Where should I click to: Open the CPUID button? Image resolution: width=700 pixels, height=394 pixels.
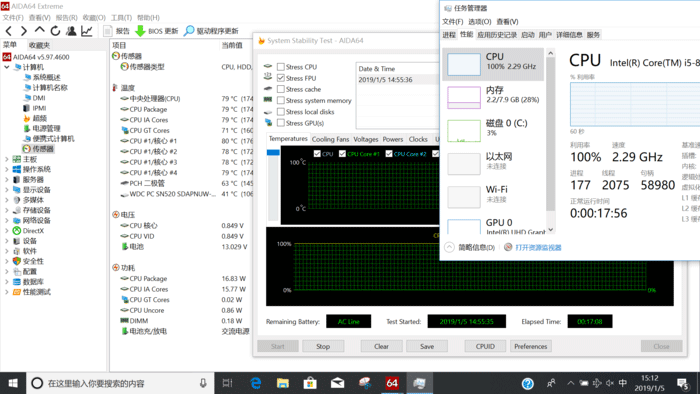pos(485,346)
